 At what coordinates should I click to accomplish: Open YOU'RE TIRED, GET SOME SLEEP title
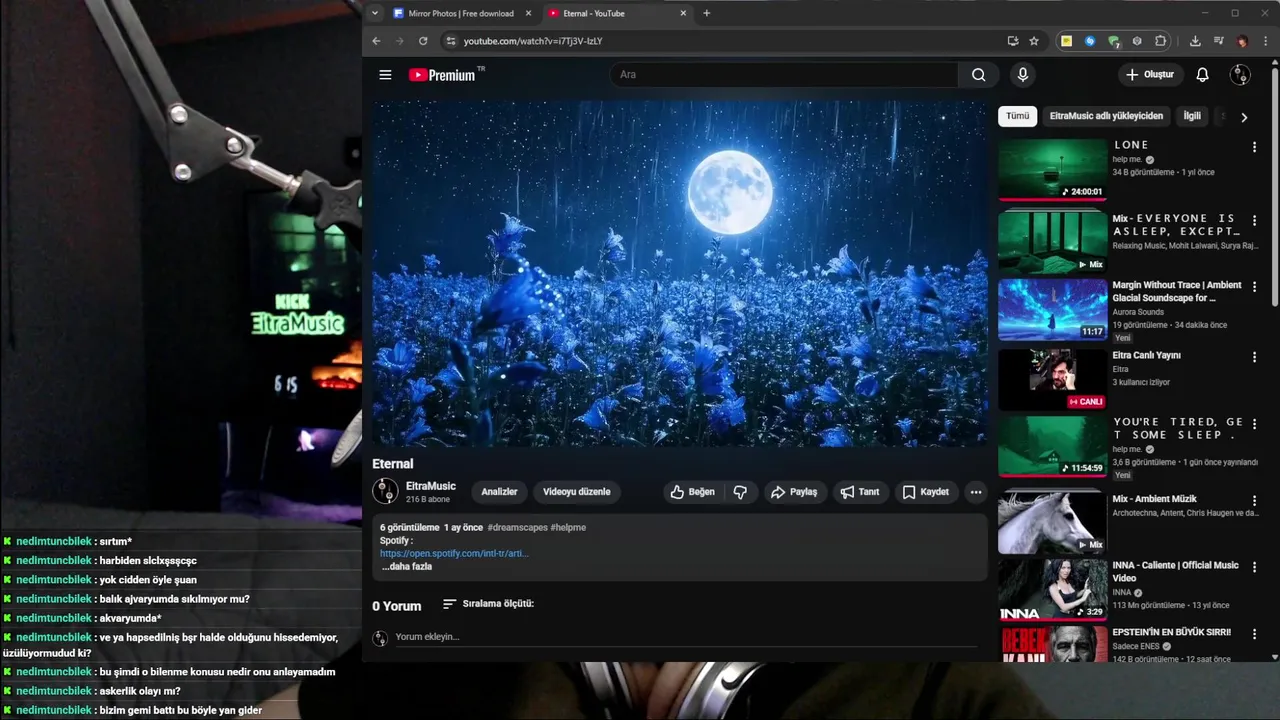(x=1178, y=428)
